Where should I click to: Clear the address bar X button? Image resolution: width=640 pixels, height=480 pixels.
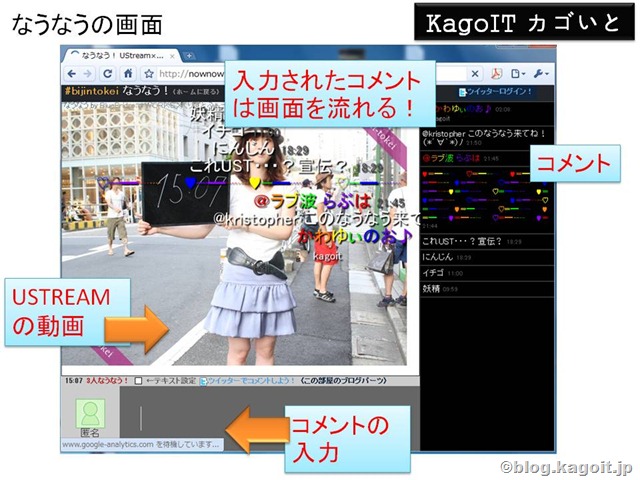tap(475, 74)
